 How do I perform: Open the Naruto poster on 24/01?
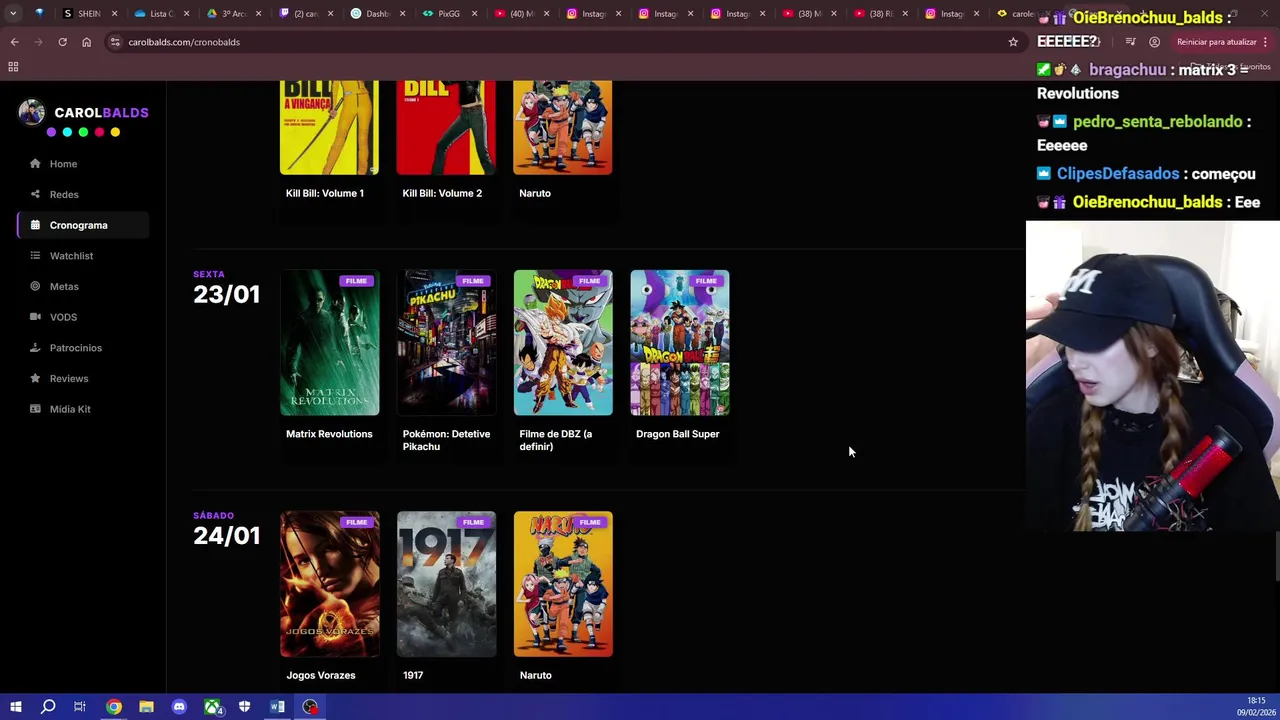tap(563, 584)
